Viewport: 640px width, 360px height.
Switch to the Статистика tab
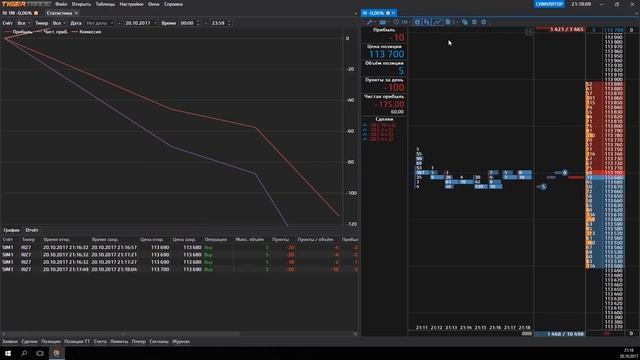tap(59, 13)
